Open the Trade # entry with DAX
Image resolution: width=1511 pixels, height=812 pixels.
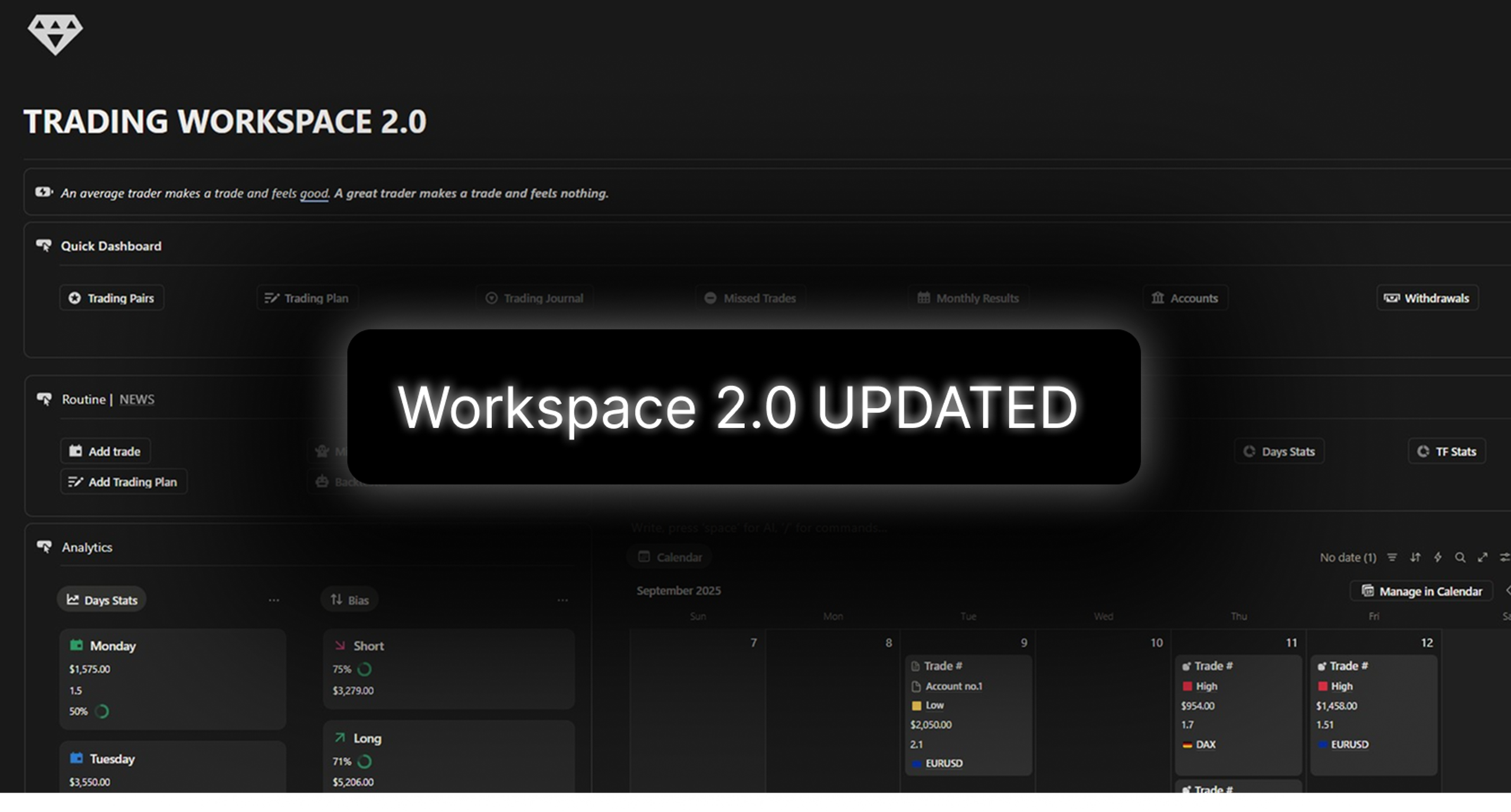coord(1238,715)
